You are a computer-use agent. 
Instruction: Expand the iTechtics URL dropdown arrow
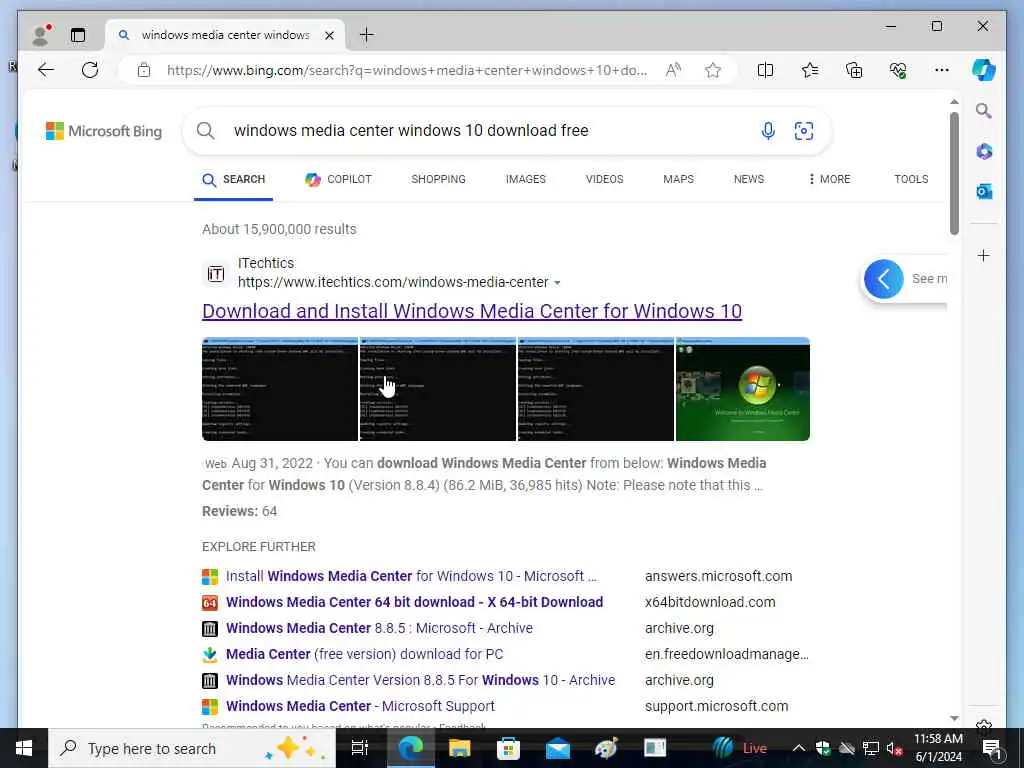[x=557, y=283]
